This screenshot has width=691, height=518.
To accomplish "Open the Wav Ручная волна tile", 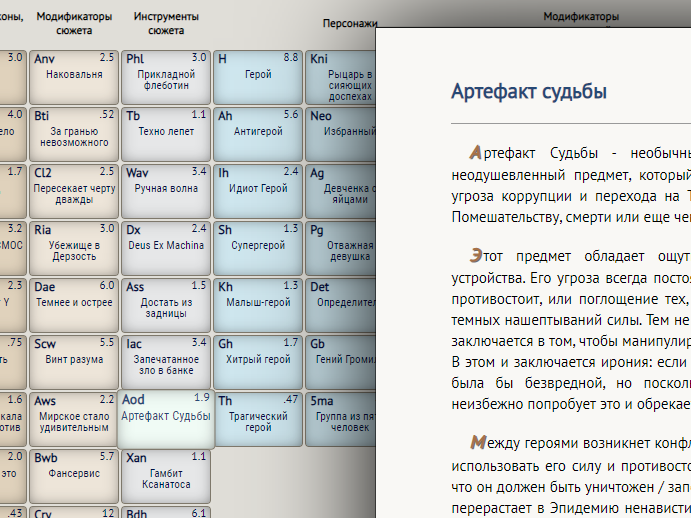I will (166, 191).
